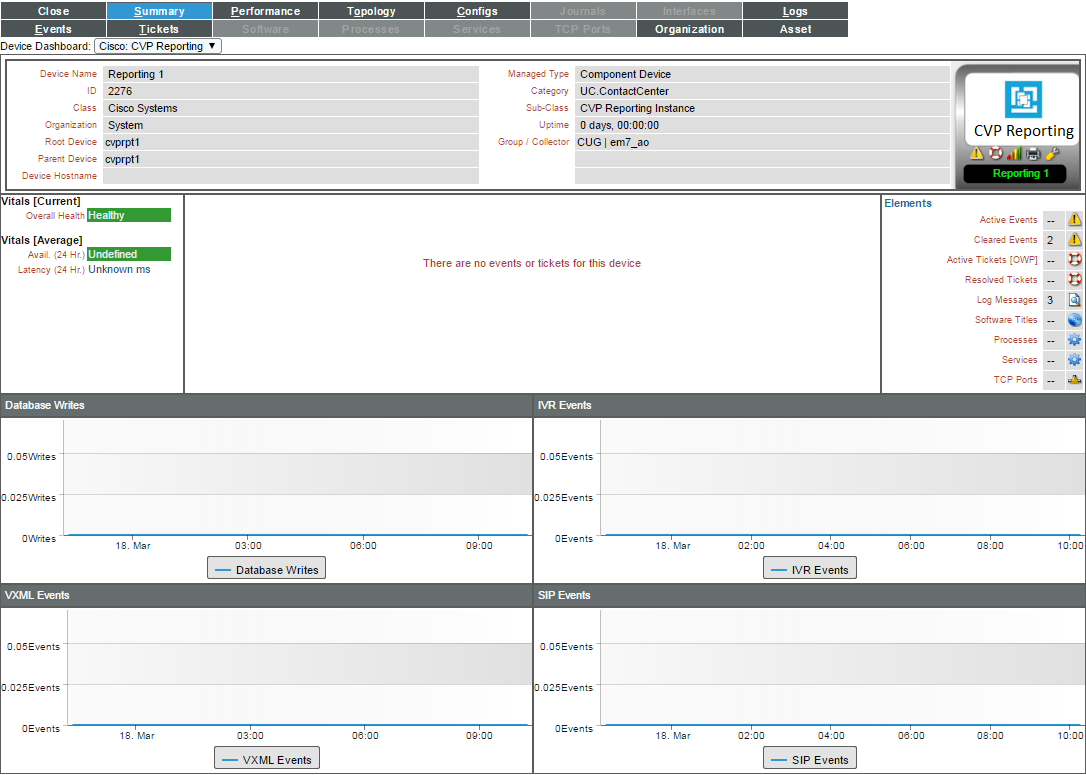The width and height of the screenshot is (1086, 775).
Task: Open the Device Dashboard dropdown
Action: (x=158, y=46)
